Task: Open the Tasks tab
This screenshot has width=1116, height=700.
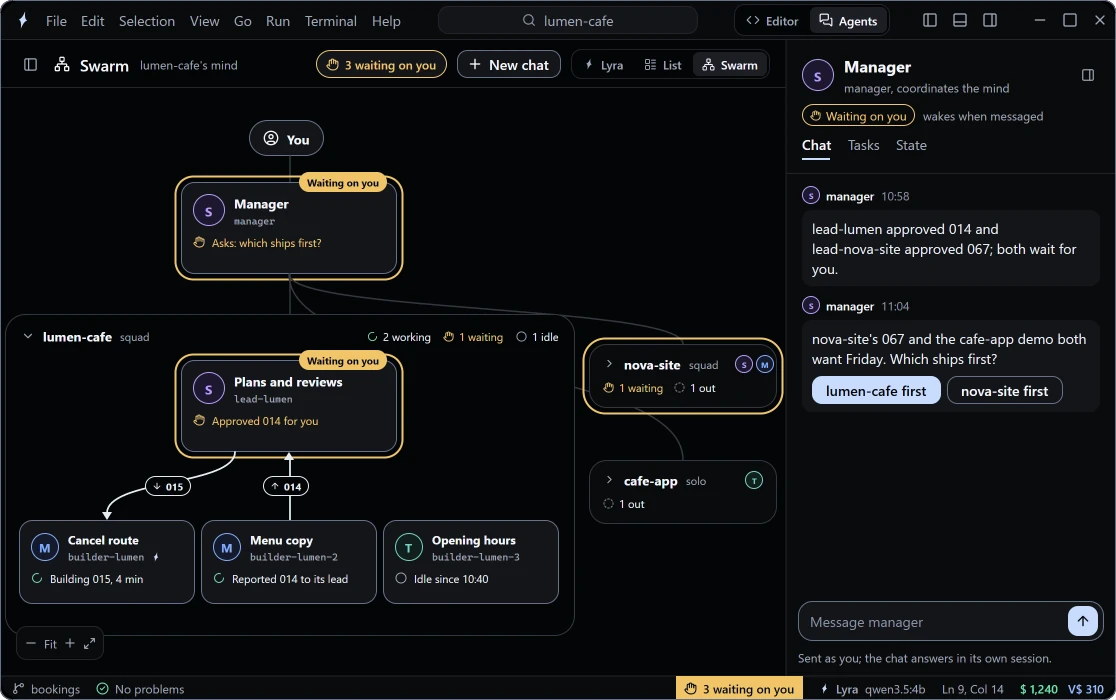Action: click(x=863, y=145)
